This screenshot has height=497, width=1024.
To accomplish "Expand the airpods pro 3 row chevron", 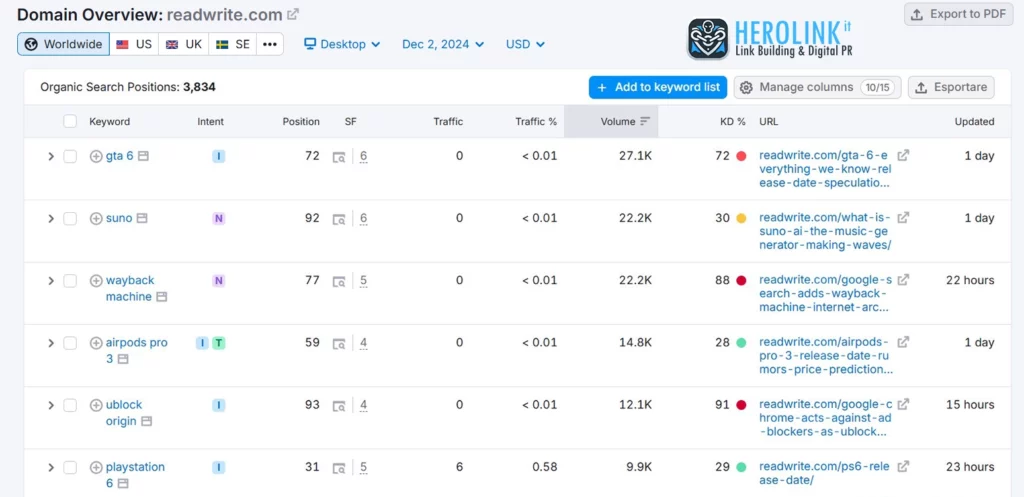I will (50, 343).
